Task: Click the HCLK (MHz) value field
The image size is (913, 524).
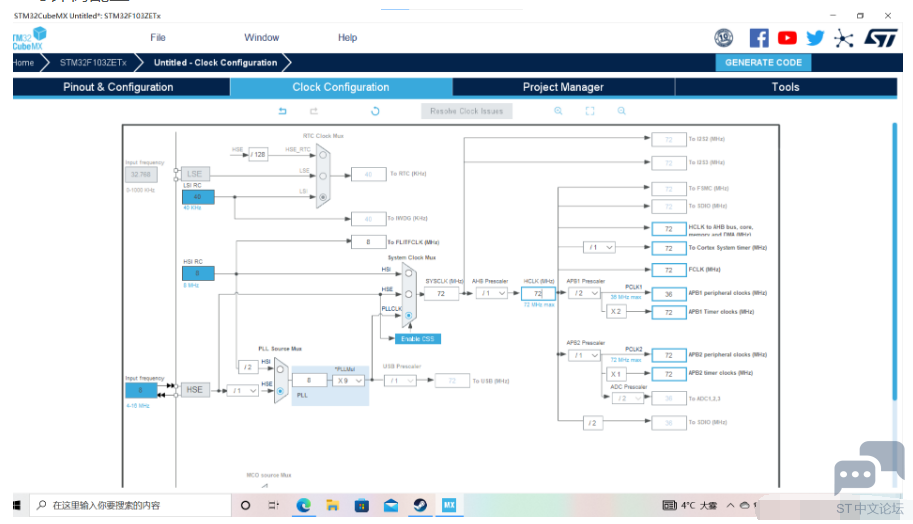Action: 538,293
